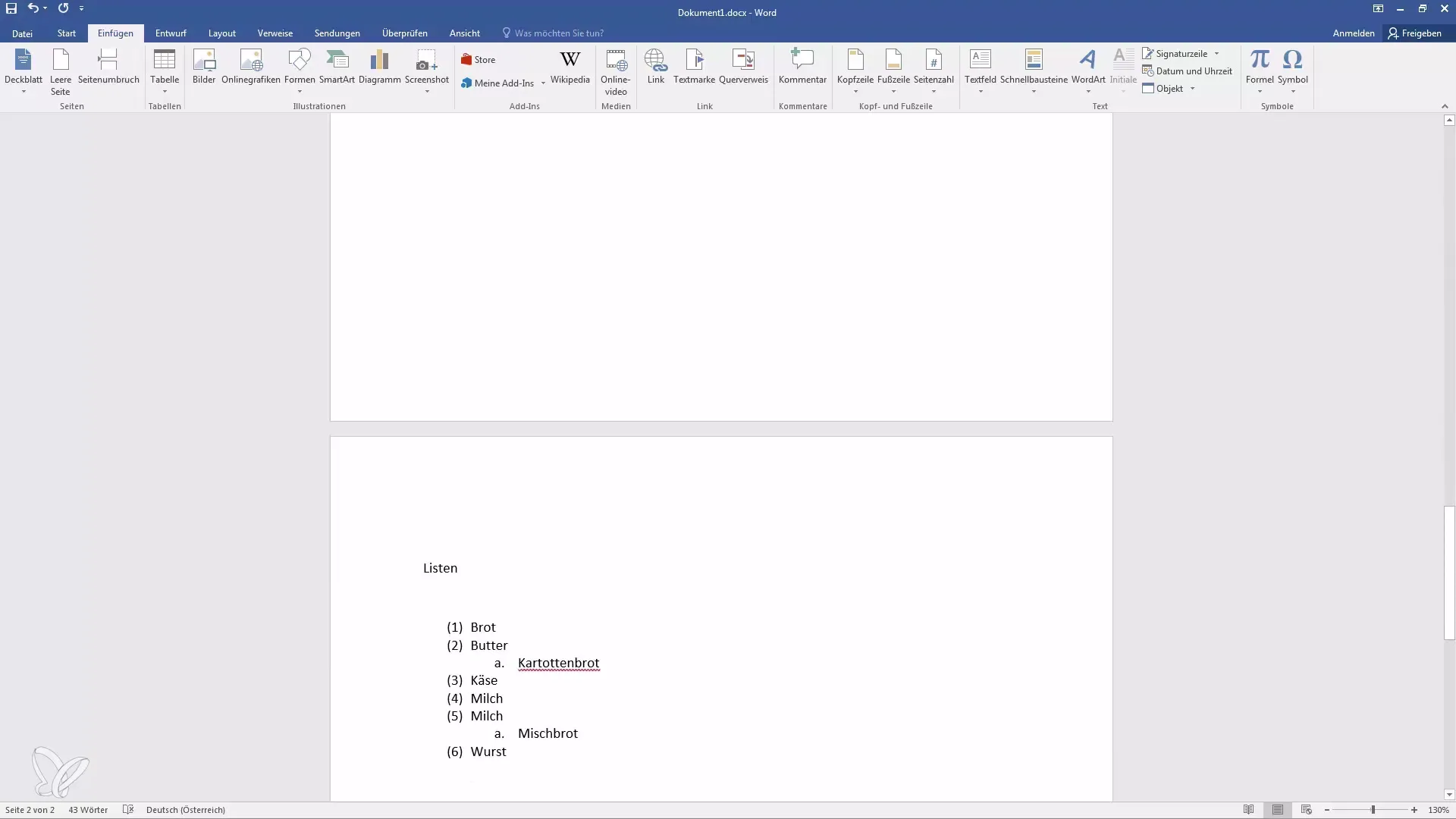The image size is (1456, 819).
Task: Open Schnellbausteine quick parts
Action: [1034, 71]
